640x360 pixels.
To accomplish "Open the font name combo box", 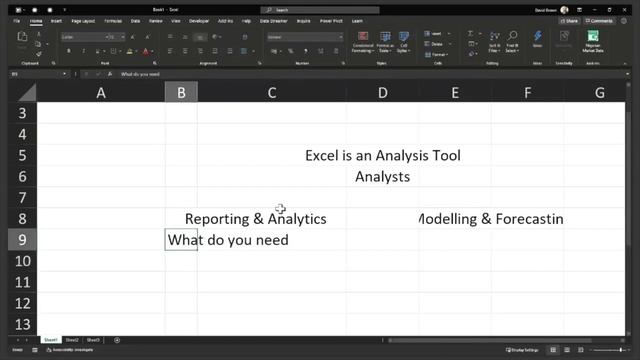I will tap(85, 37).
